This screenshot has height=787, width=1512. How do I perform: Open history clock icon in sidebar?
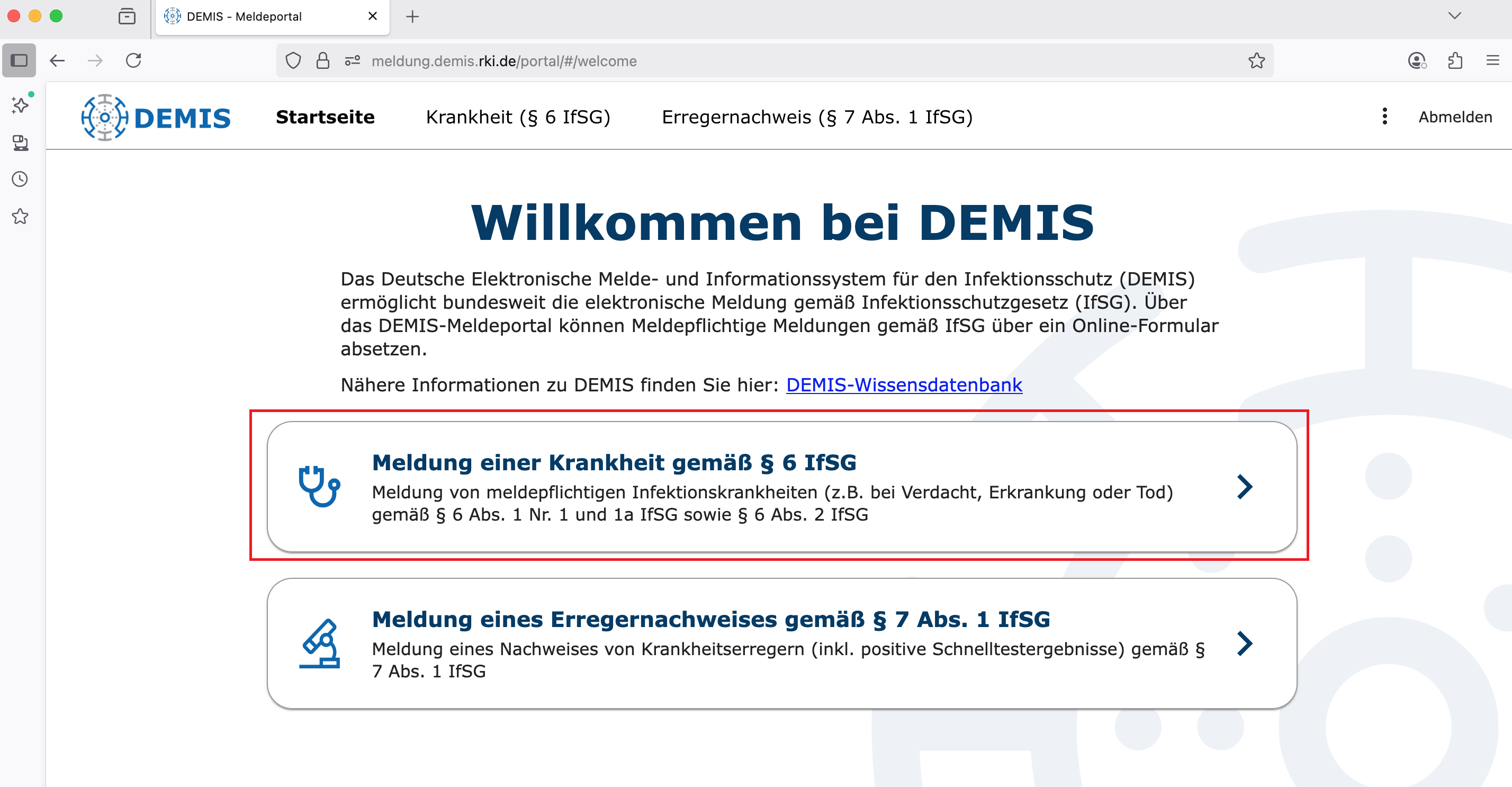coord(20,179)
